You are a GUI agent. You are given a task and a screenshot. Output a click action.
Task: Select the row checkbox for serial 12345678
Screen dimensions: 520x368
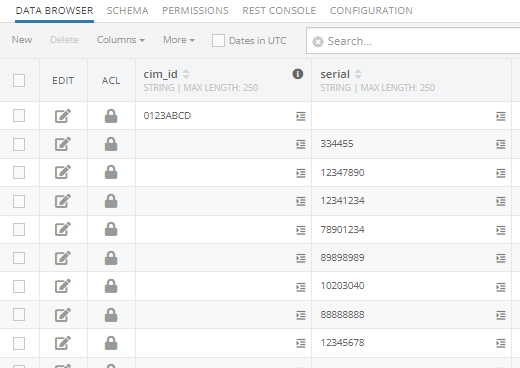pyautogui.click(x=19, y=343)
